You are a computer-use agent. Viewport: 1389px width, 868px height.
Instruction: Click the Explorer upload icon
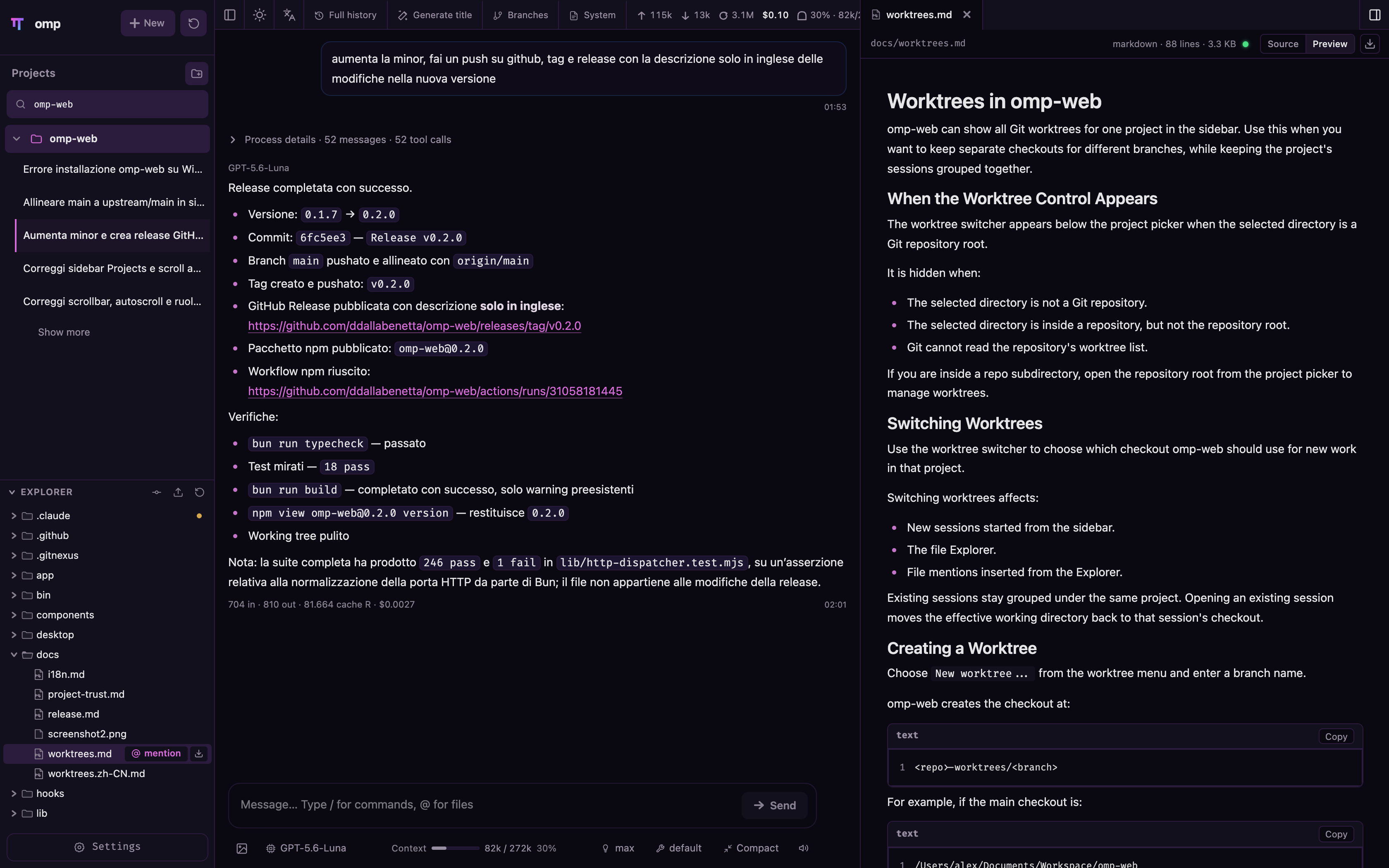(178, 492)
